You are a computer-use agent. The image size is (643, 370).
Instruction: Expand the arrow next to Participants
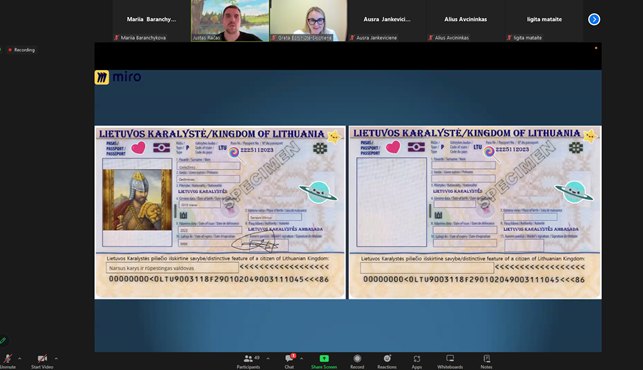(268, 358)
